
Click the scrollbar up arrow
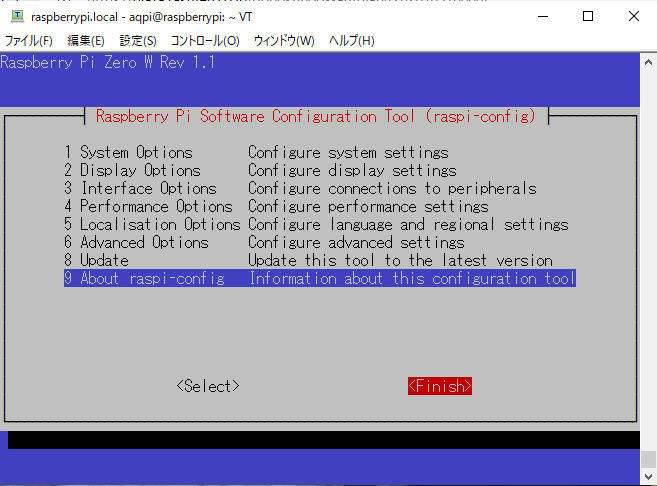click(648, 62)
